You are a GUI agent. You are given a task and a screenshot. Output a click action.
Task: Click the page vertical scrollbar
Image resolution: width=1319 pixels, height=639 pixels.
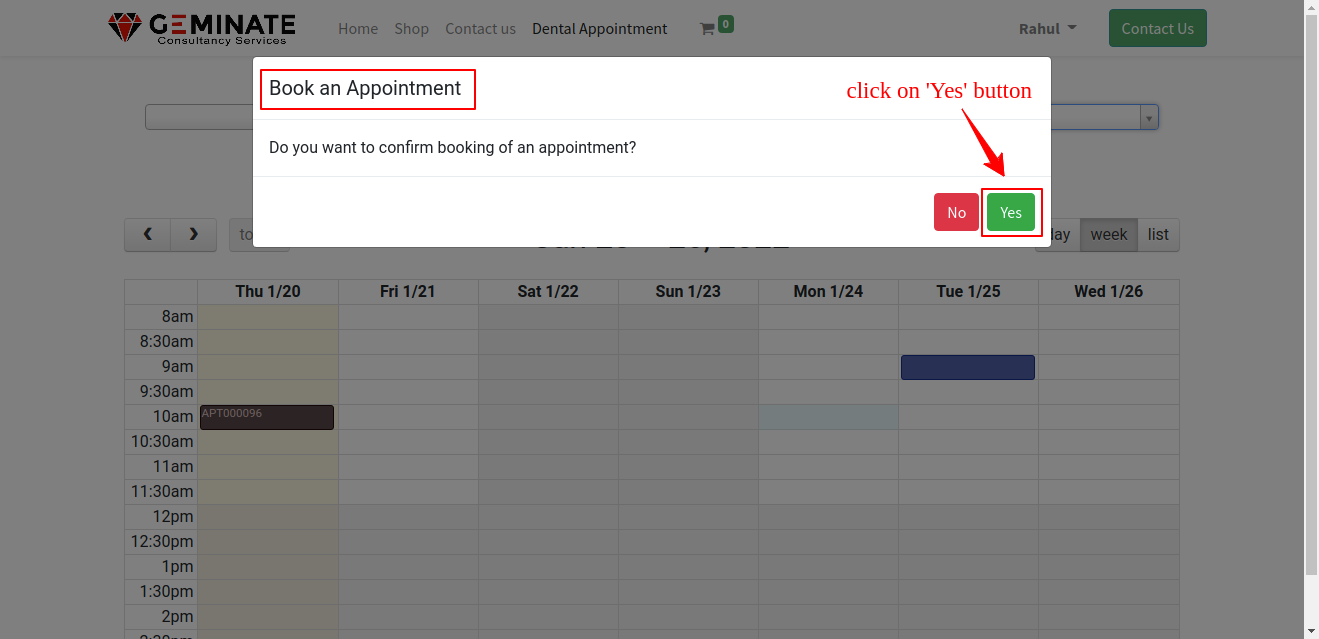[1311, 300]
